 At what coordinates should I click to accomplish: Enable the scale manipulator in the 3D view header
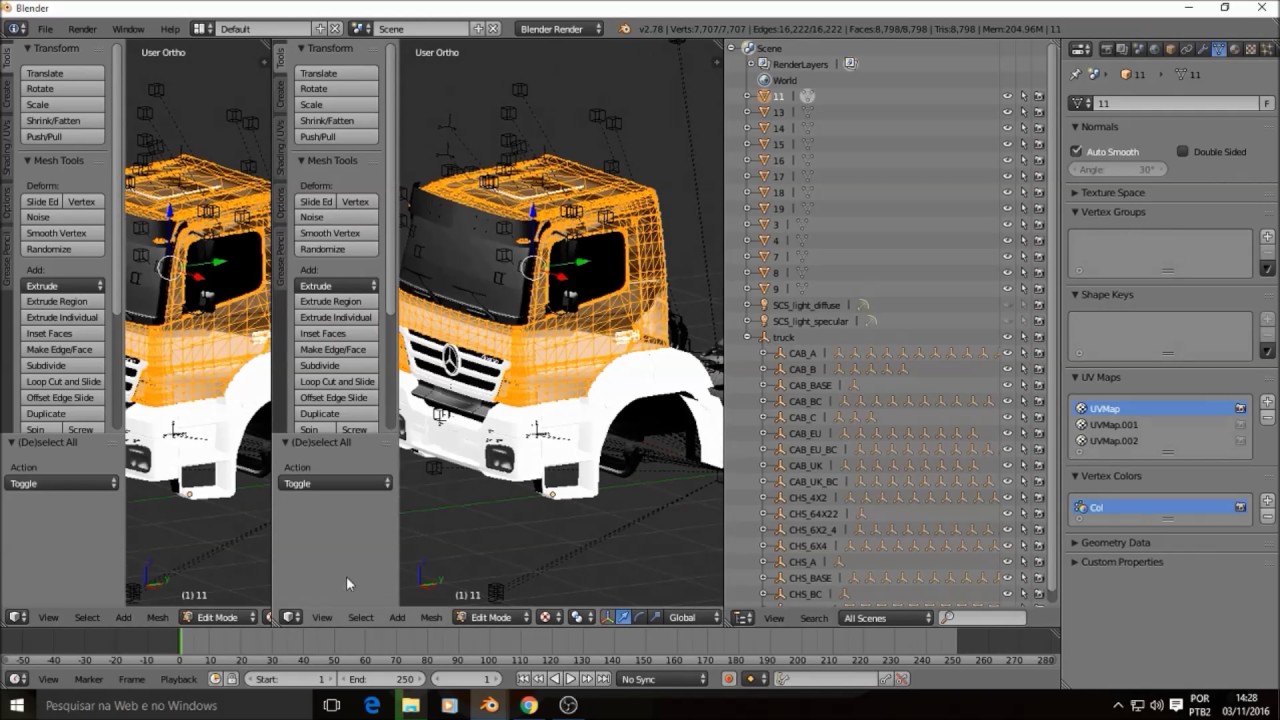tap(655, 617)
